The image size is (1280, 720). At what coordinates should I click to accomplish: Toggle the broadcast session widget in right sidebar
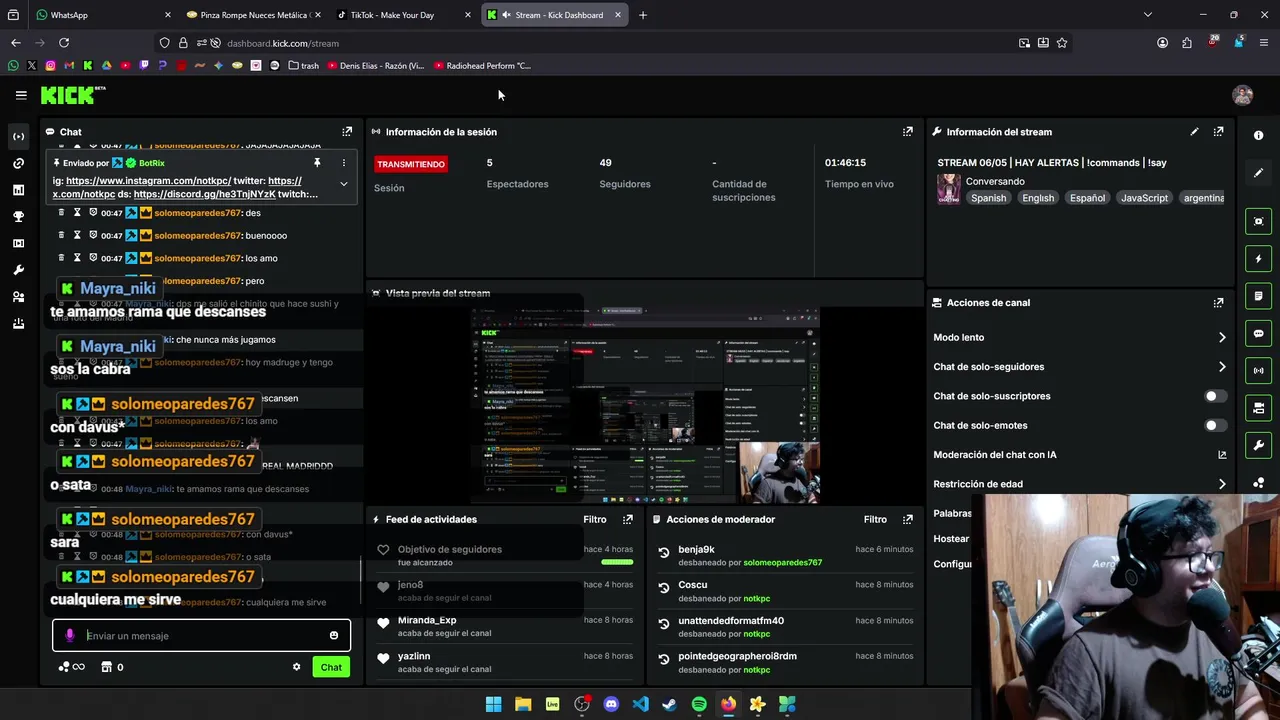[1259, 370]
